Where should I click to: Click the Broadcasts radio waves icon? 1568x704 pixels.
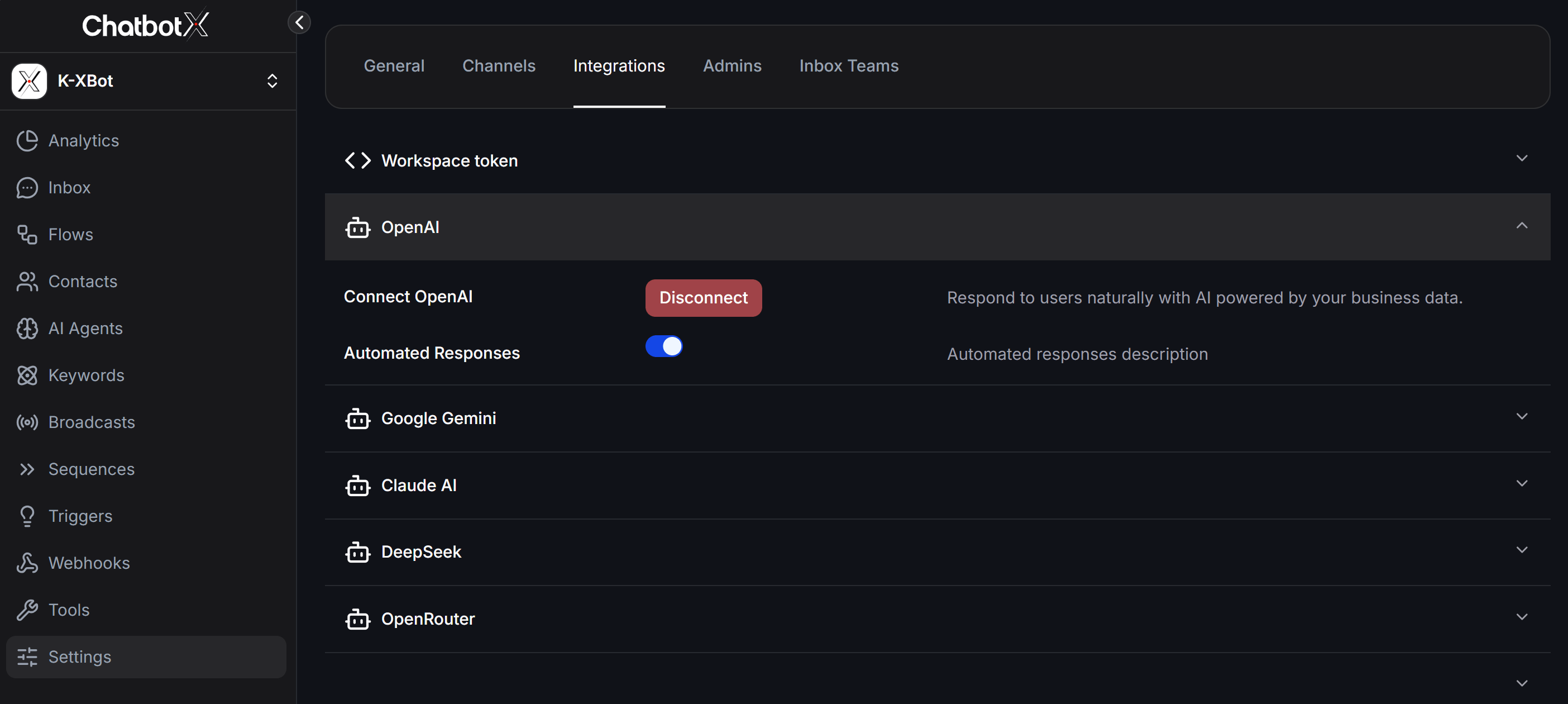tap(27, 422)
